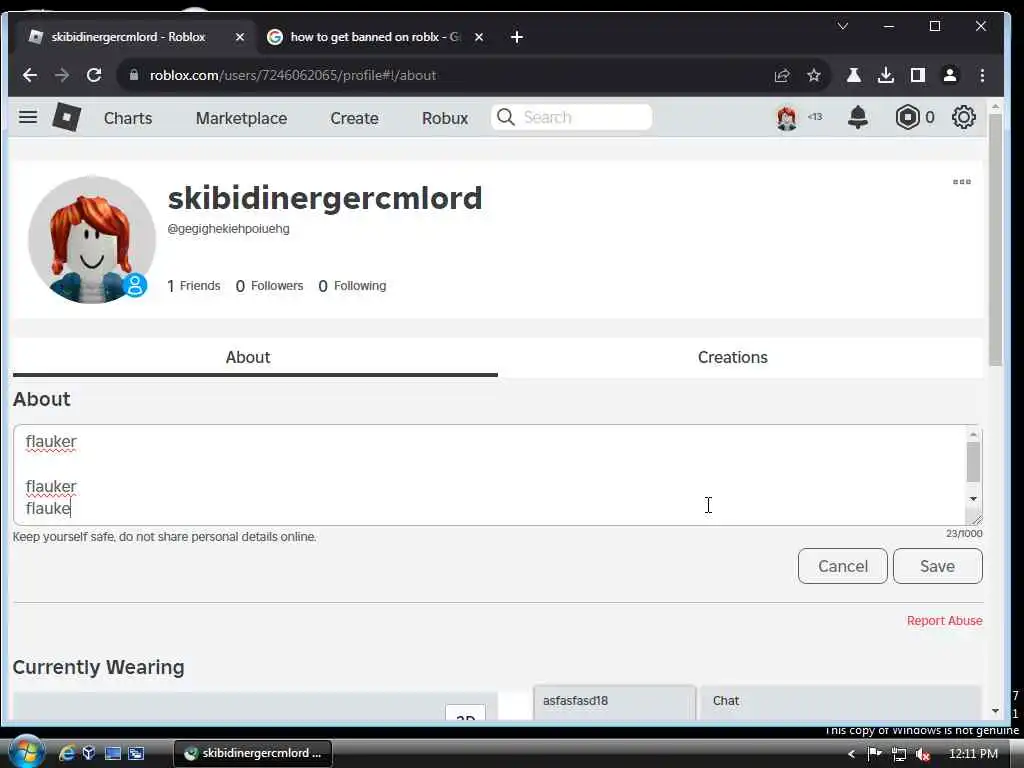Image resolution: width=1024 pixels, height=768 pixels.
Task: Open the Chrome three-dot menu
Action: [x=982, y=75]
